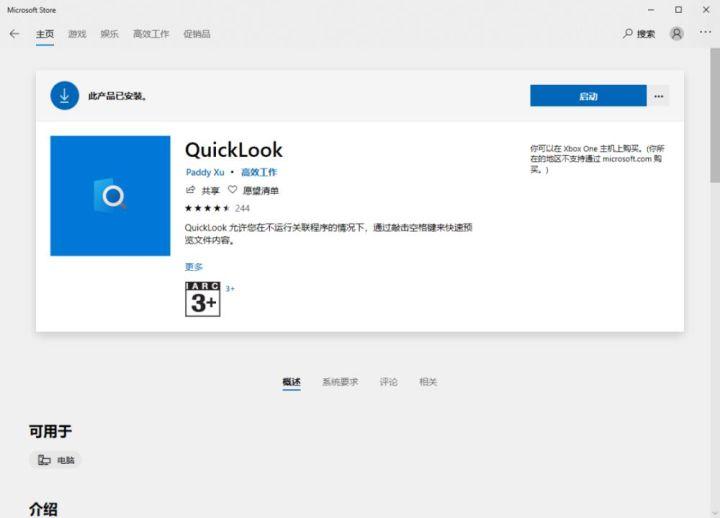Switch to the 娱乐 tab
The height and width of the screenshot is (518, 720).
[x=109, y=34]
